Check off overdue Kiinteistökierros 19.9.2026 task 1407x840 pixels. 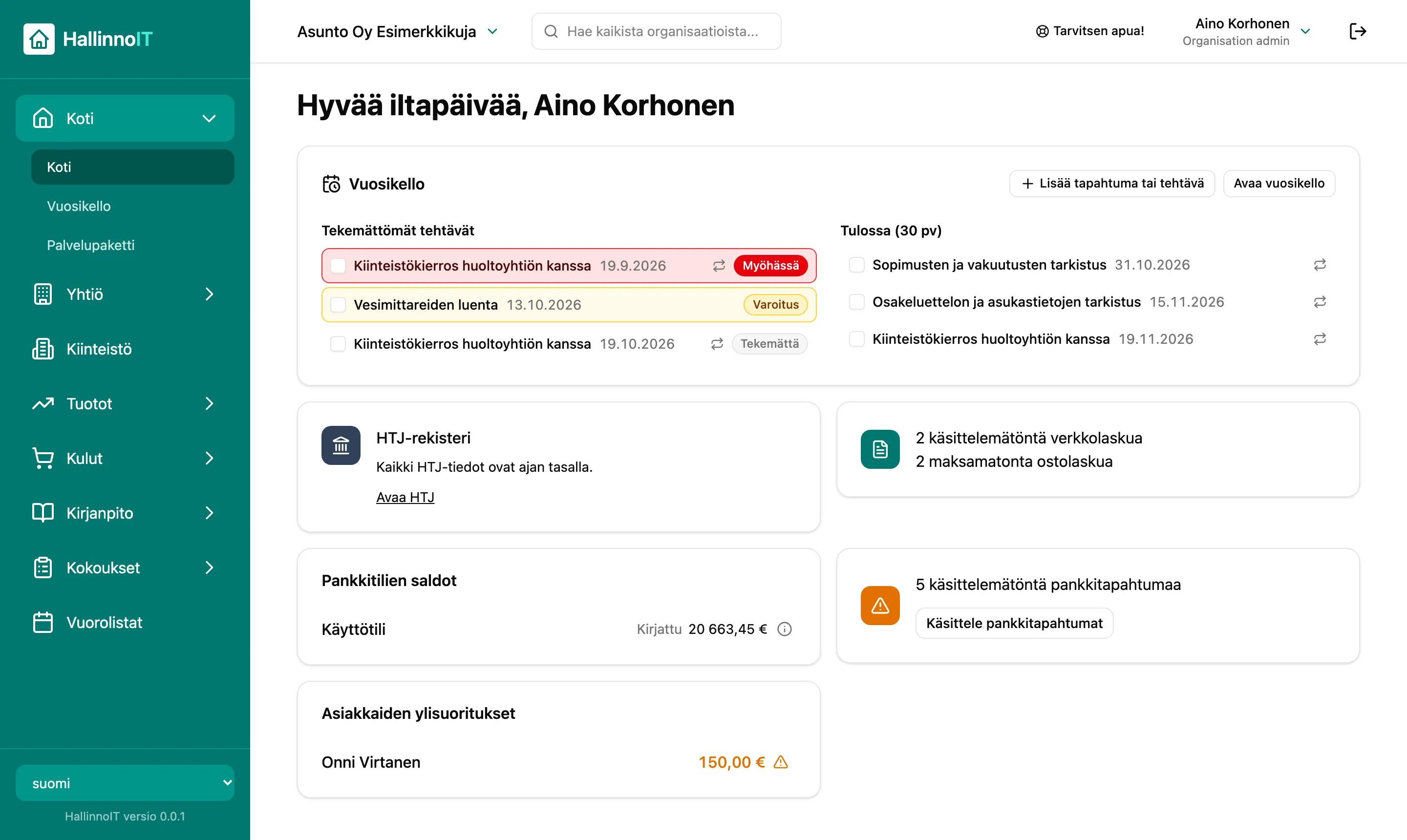338,266
